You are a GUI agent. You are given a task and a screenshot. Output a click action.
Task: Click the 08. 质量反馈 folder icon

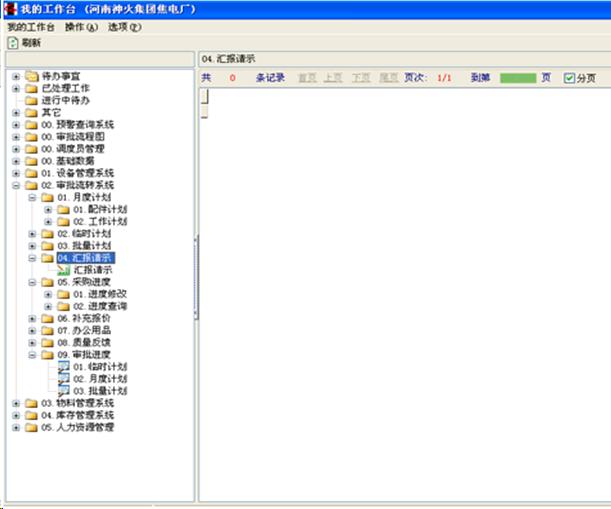[47, 342]
